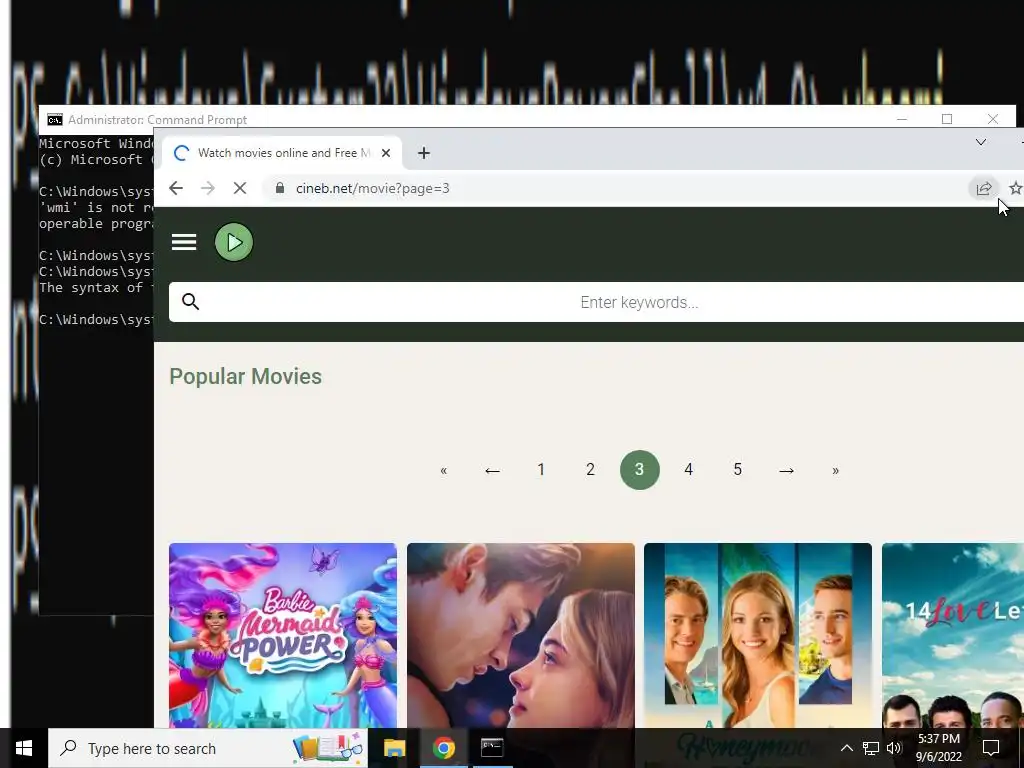Screen dimensions: 1024x768
Task: Close the Administrator Command Prompt window
Action: point(993,119)
